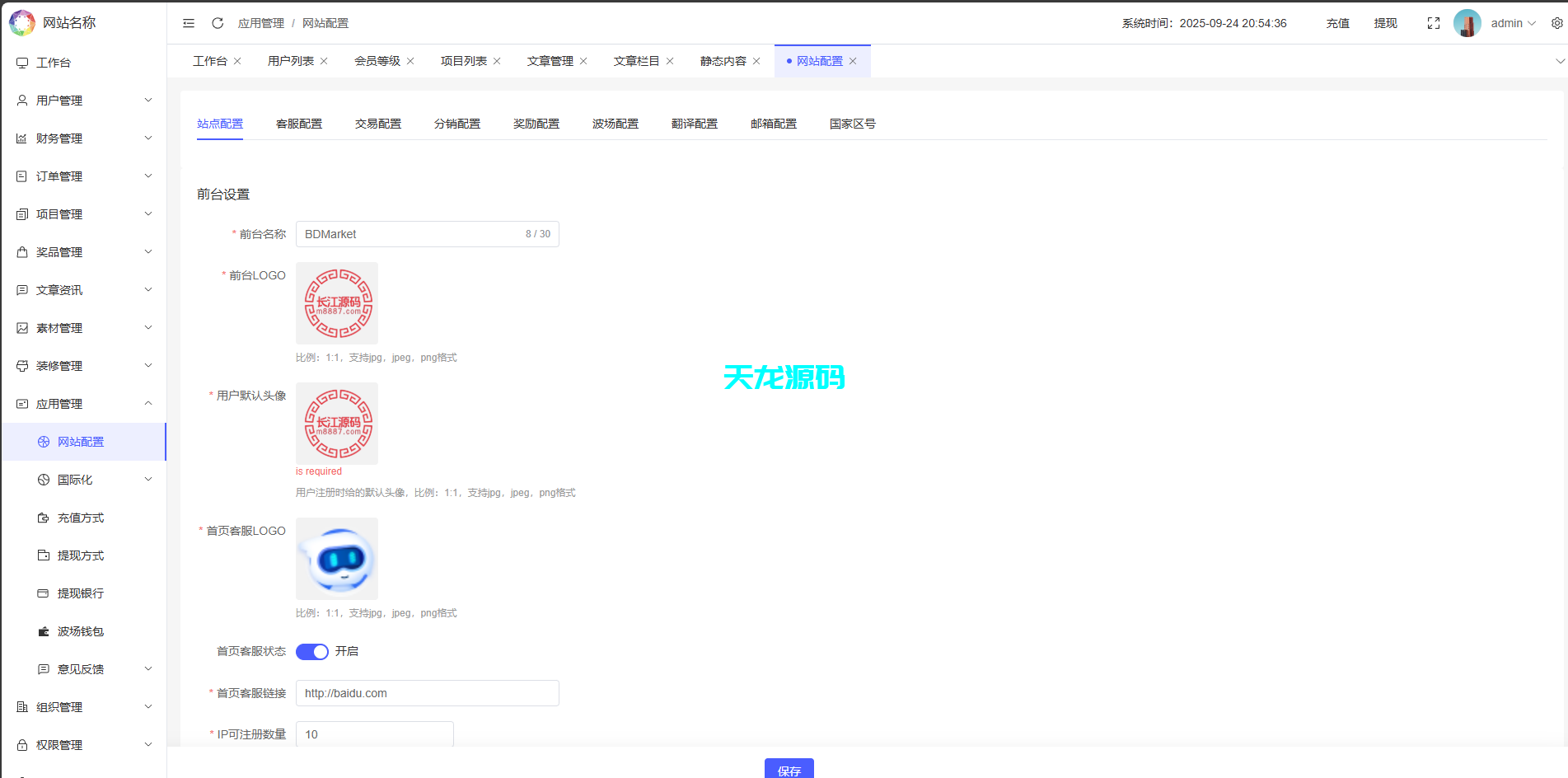Switch to the 用户列表 tab
Image resolution: width=1568 pixels, height=778 pixels.
pos(289,60)
